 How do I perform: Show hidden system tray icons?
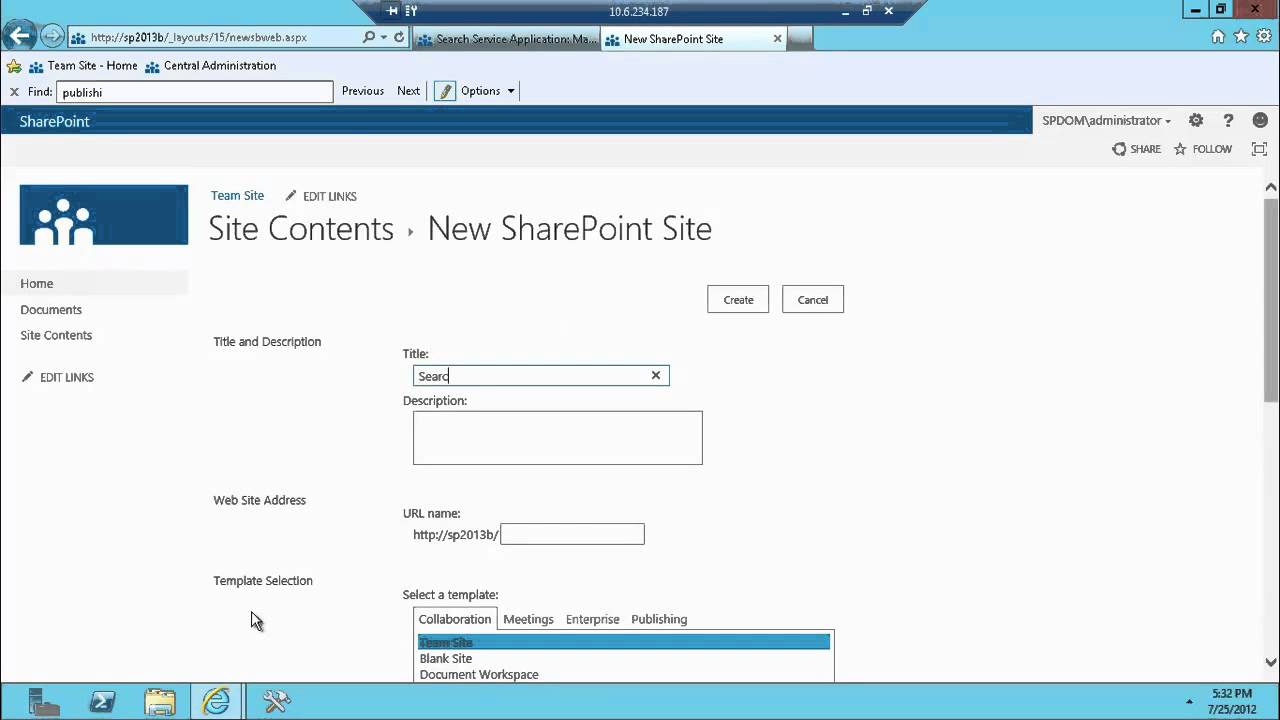pyautogui.click(x=1189, y=701)
